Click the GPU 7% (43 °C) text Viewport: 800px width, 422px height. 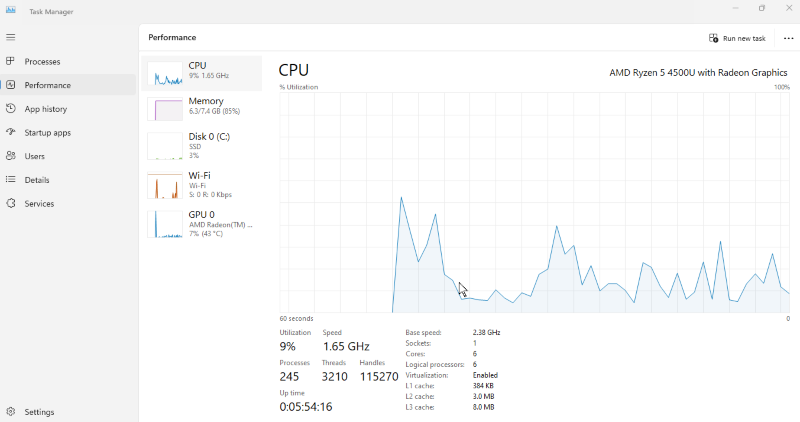[x=206, y=234]
